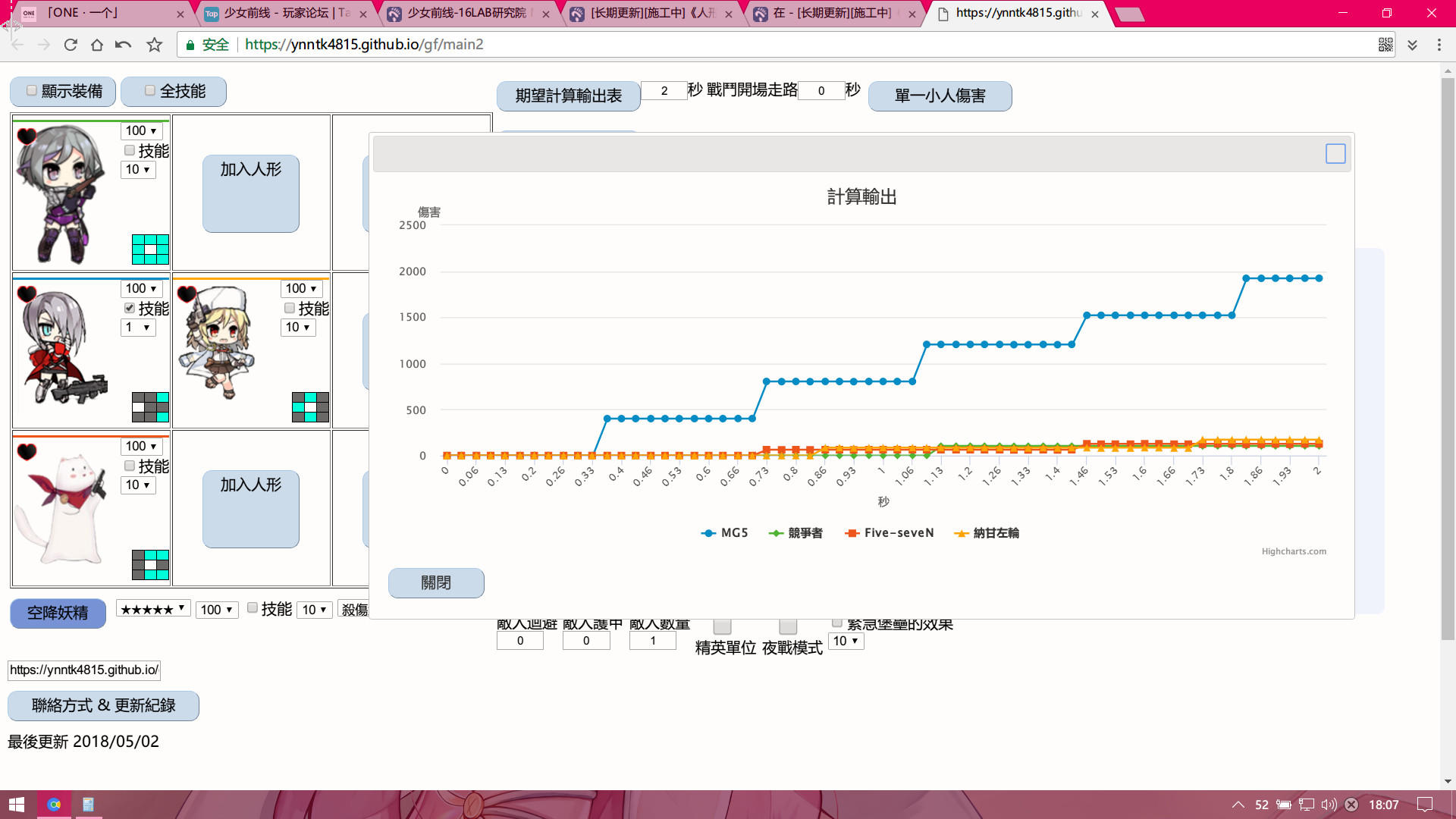
Task: Open skill level dropdown under 緊急堡壘的效果
Action: click(x=846, y=641)
